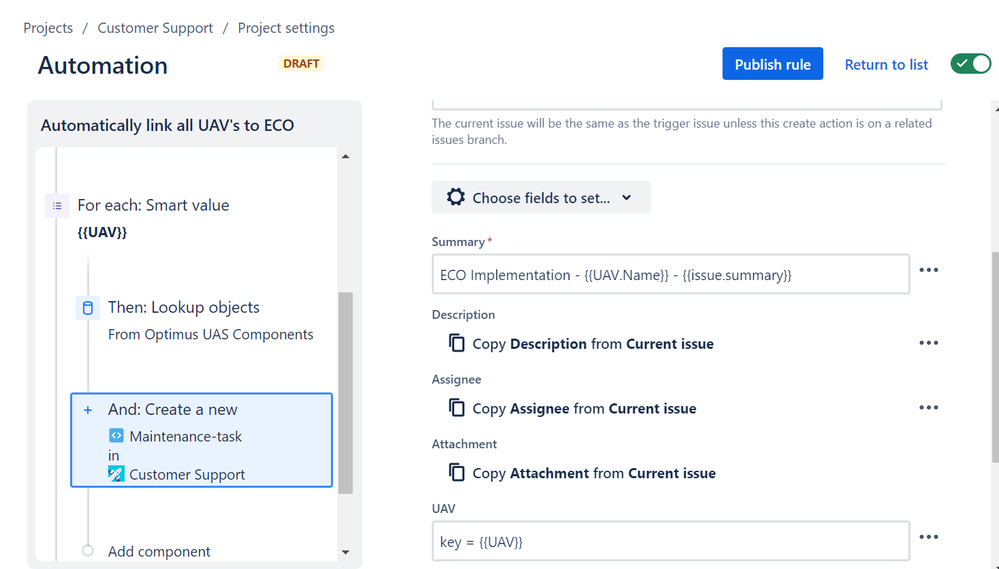Click the gear icon in Choose fields to set
Screen dimensions: 999x569
click(456, 197)
